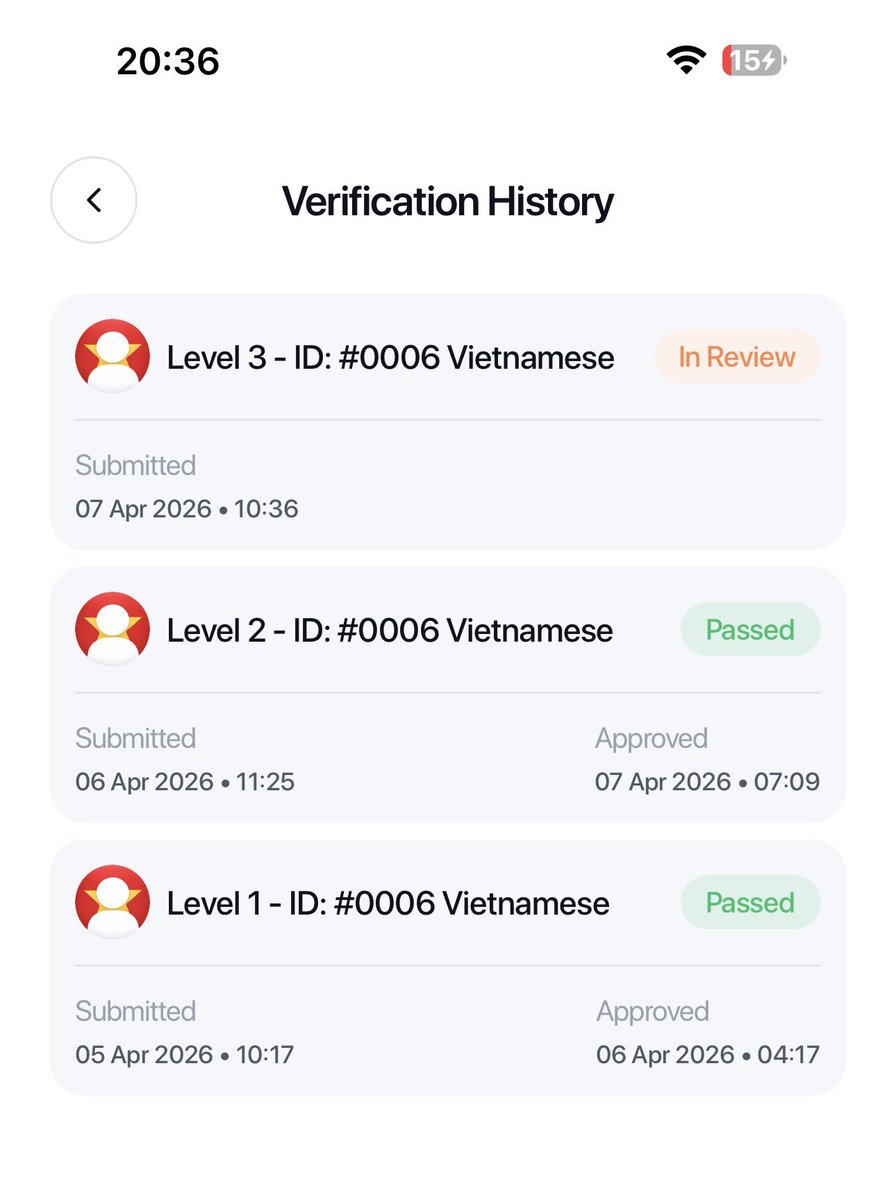896x1200 pixels.
Task: Tap the back arrow button
Action: click(94, 200)
